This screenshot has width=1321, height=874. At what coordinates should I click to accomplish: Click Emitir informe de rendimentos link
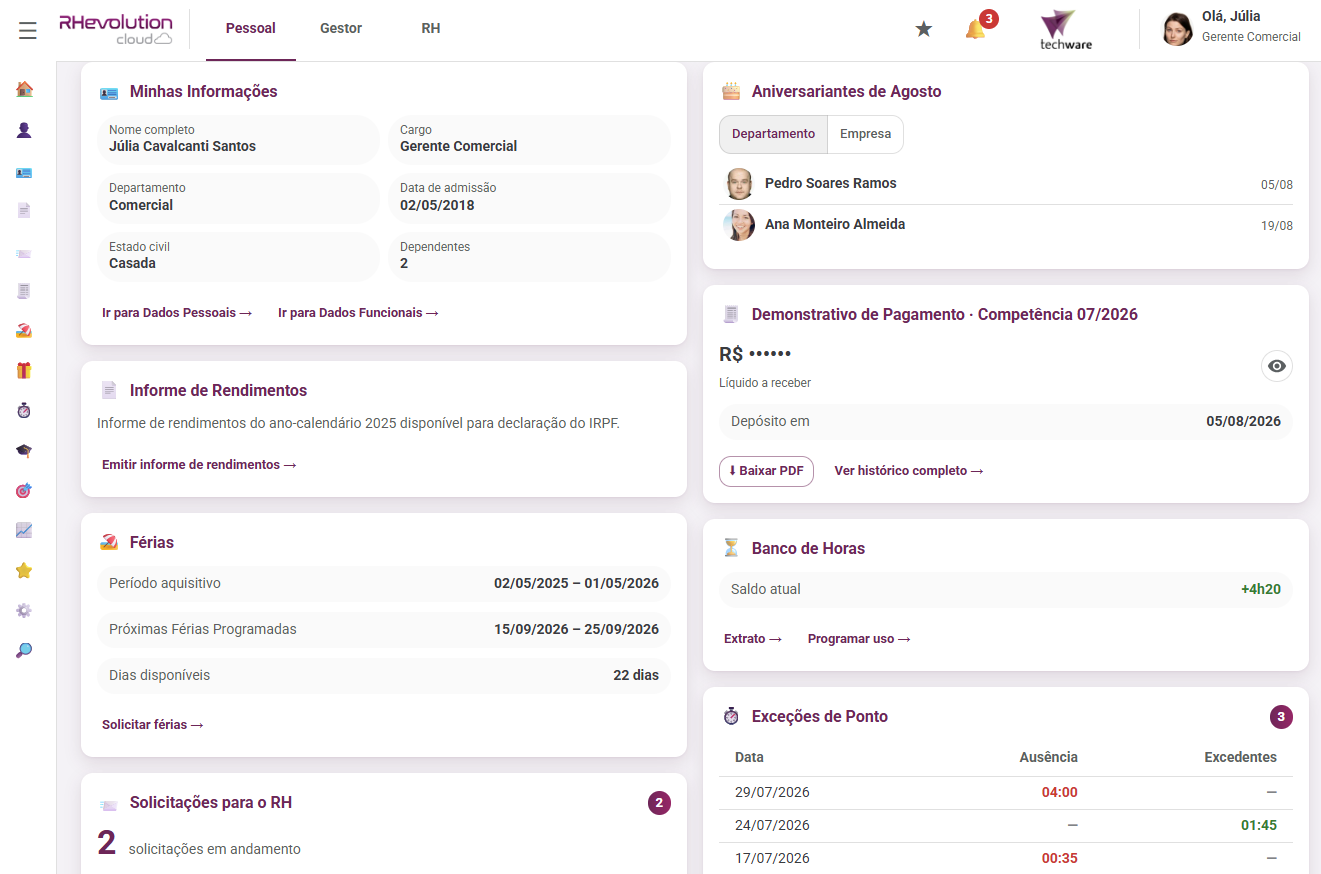(x=199, y=465)
